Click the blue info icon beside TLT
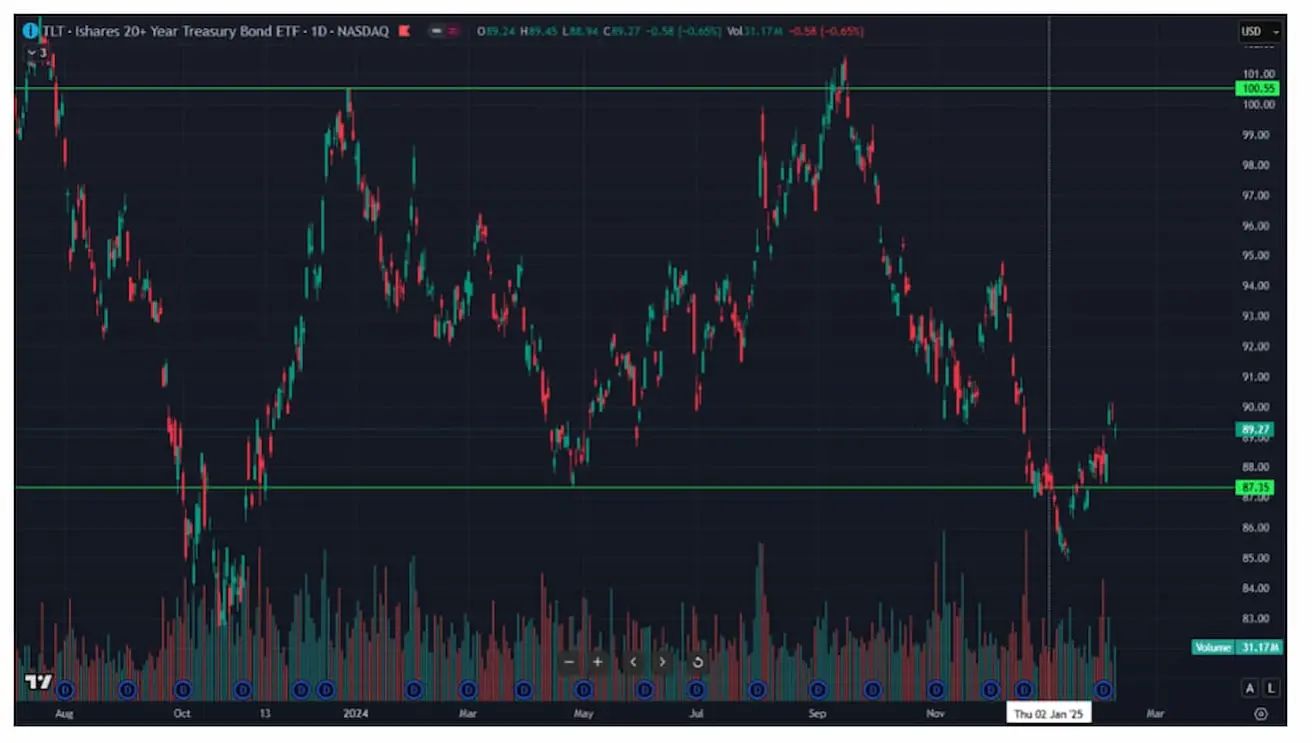 30,31
